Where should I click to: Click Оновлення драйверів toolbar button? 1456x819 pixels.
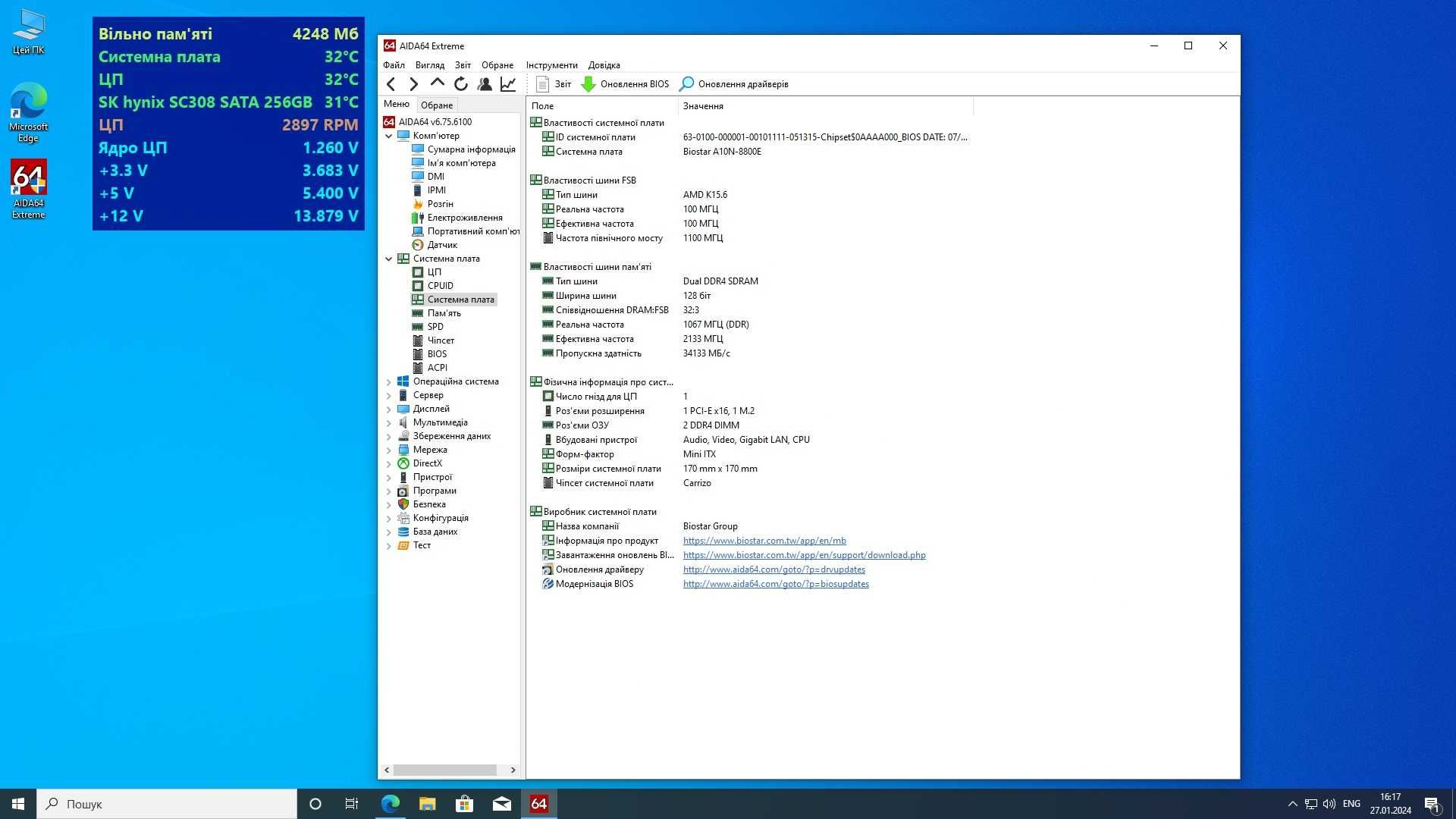[734, 84]
